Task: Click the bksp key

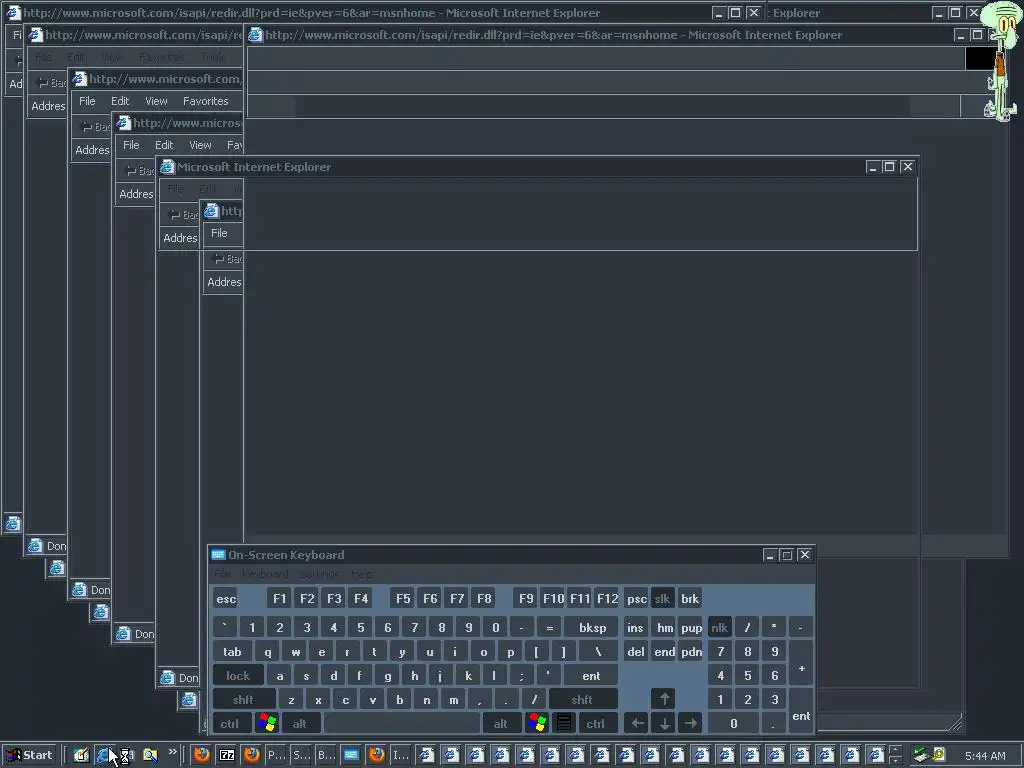Action: point(592,627)
